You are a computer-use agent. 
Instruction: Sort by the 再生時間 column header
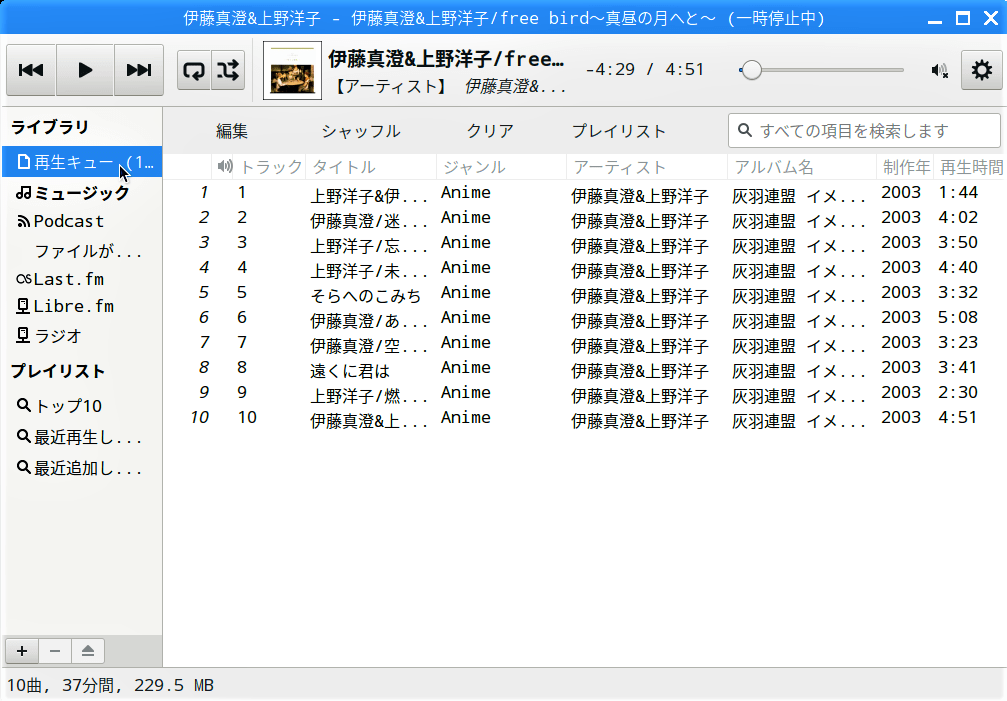click(x=970, y=167)
